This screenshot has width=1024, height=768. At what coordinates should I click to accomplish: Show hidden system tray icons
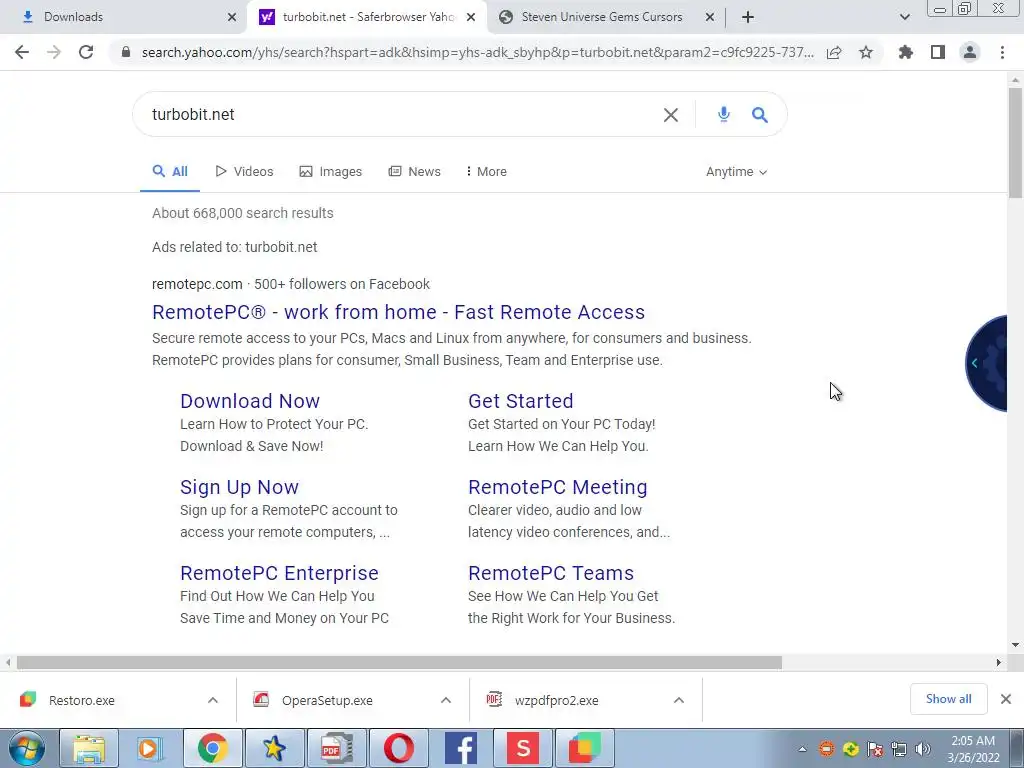[802, 749]
